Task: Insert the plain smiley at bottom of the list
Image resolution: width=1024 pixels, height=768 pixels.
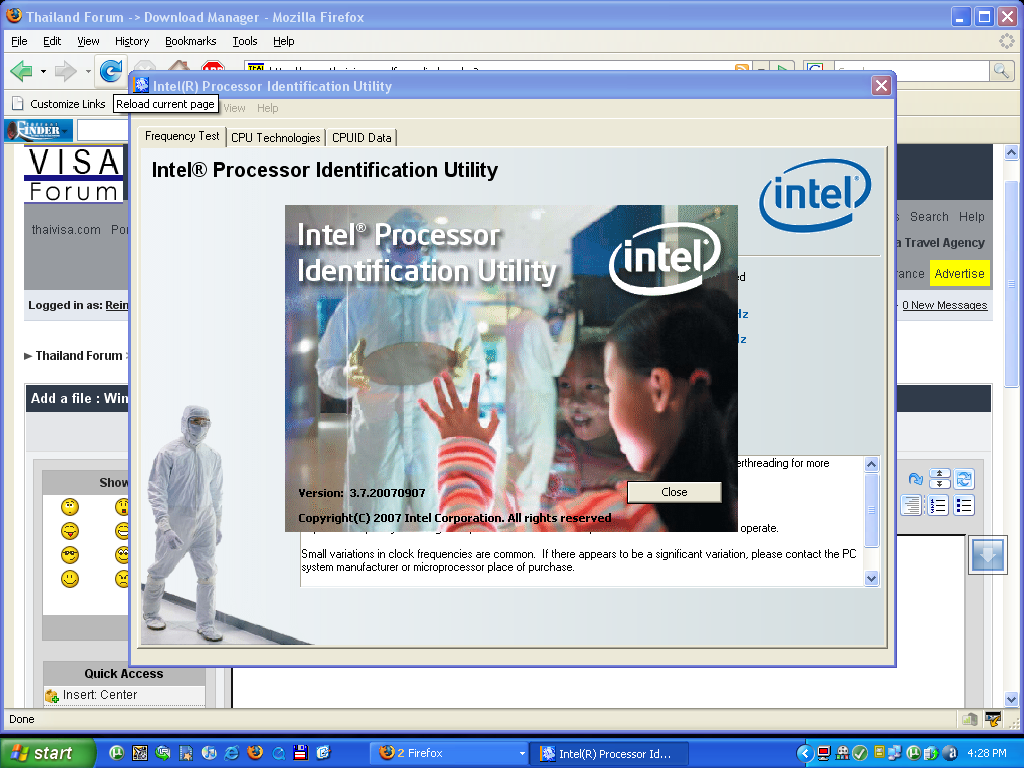Action: point(70,579)
